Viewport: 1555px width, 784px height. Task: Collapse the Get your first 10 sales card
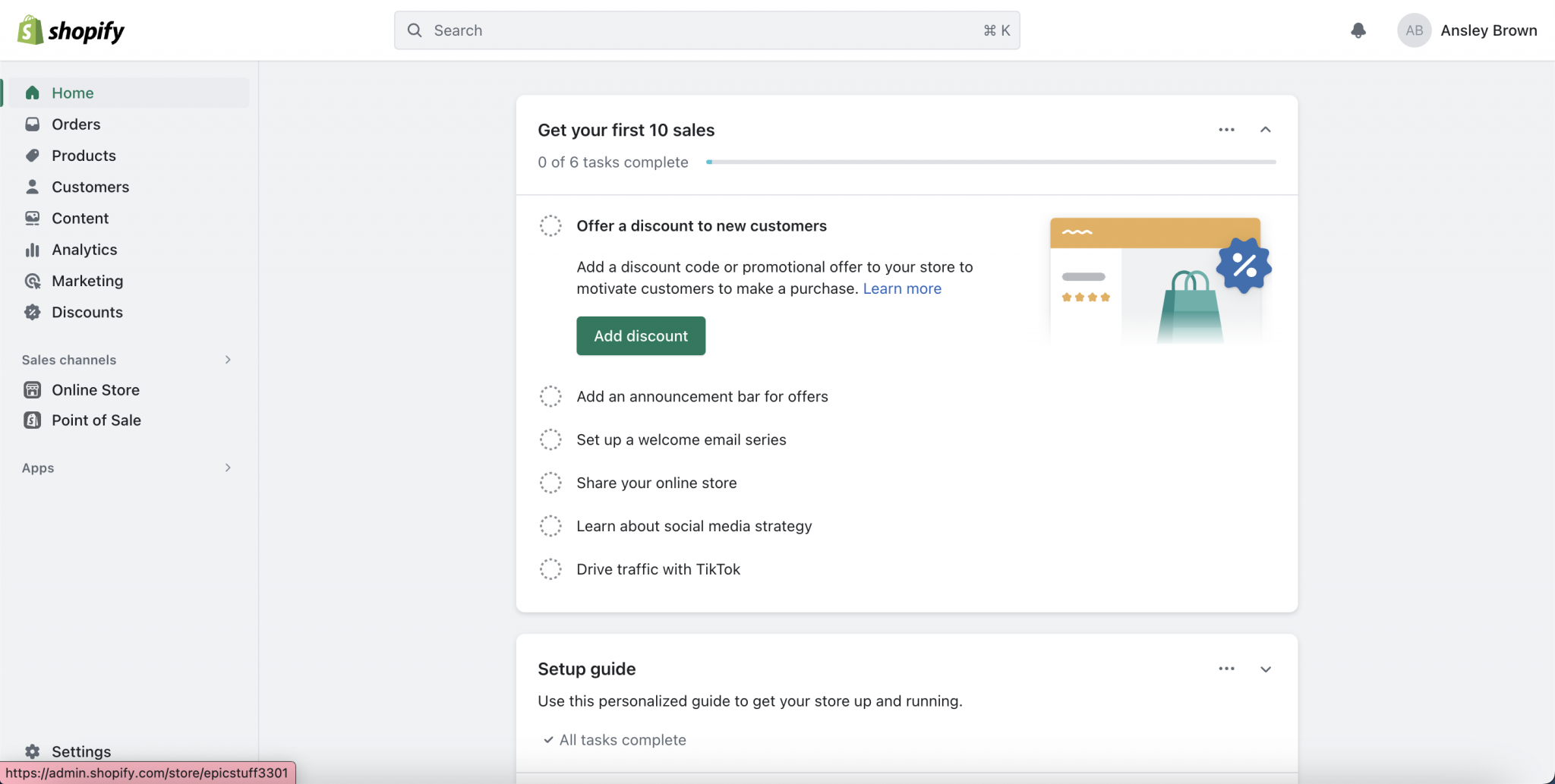[x=1265, y=130]
